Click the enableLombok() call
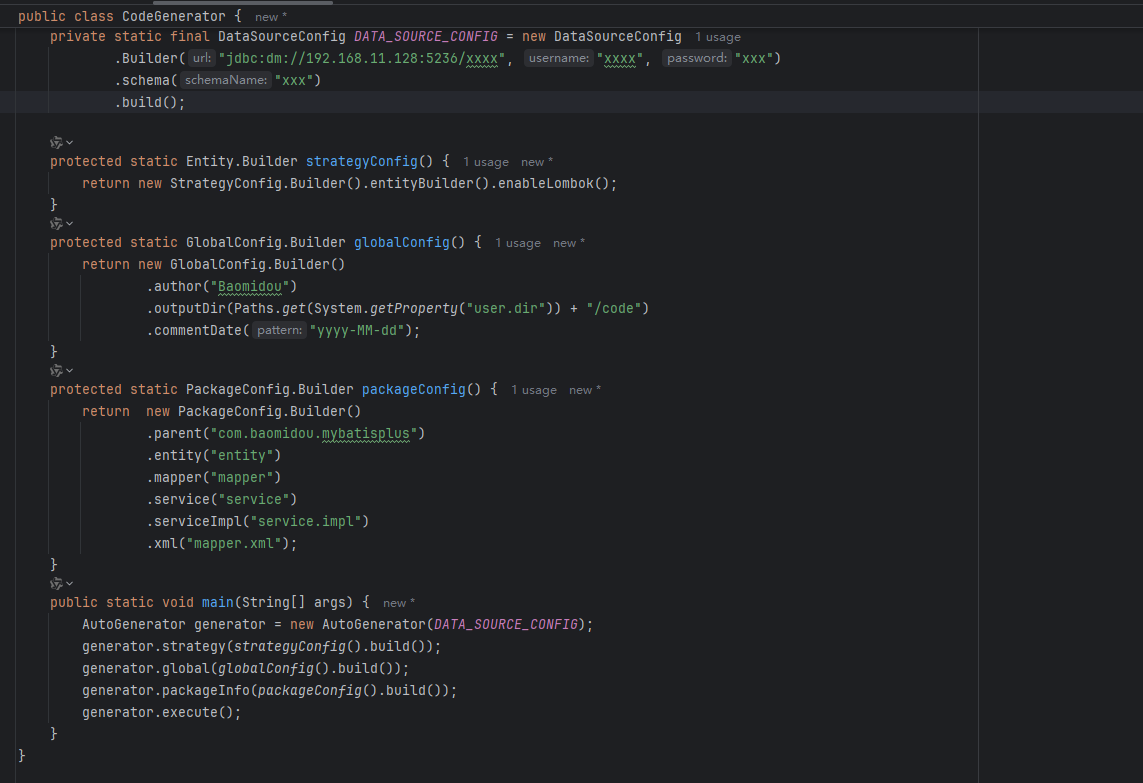Screen dimensions: 1143x783 click(x=553, y=183)
